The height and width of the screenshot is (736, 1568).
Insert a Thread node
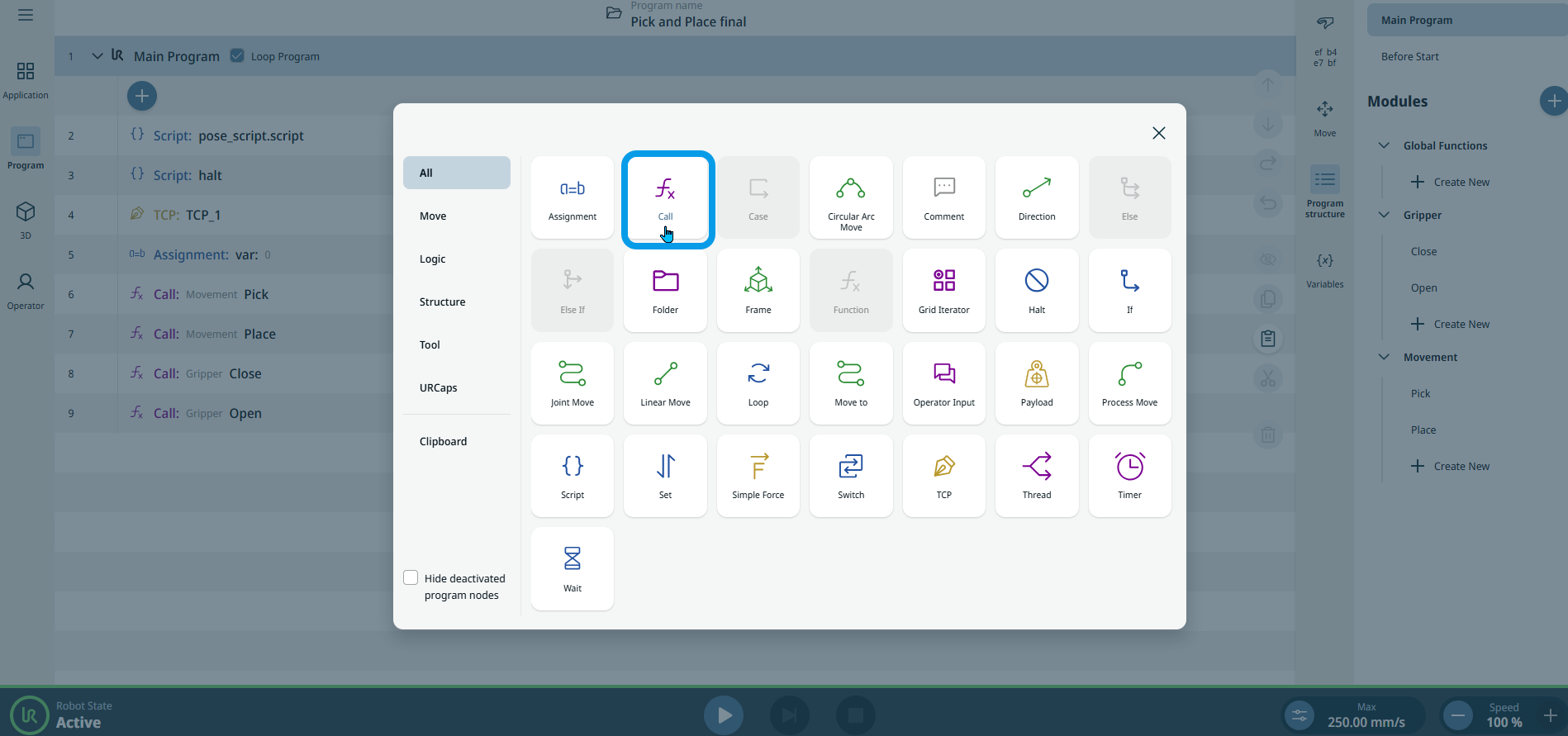(x=1036, y=476)
